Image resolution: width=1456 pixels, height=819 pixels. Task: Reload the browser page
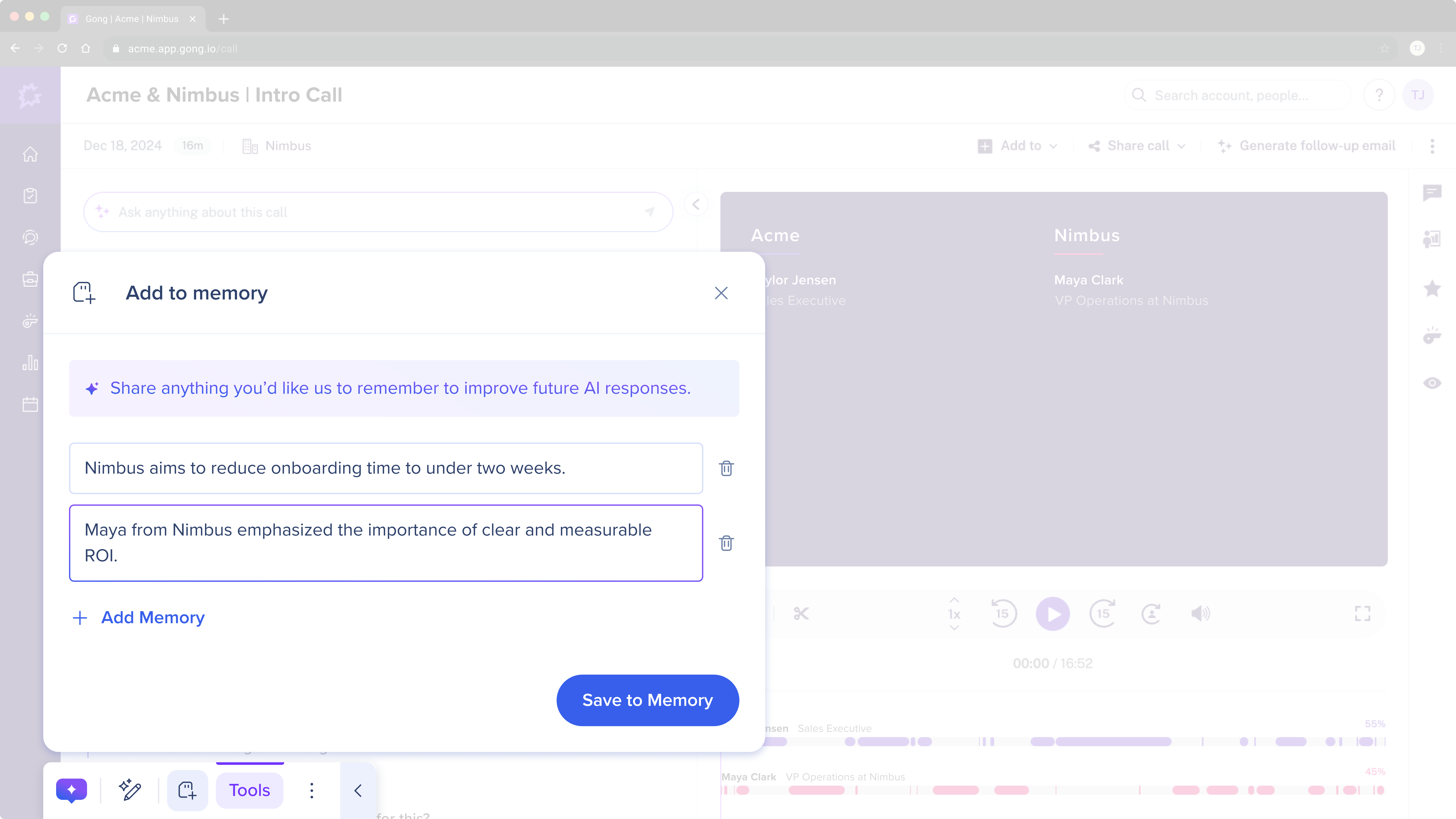coord(62,49)
